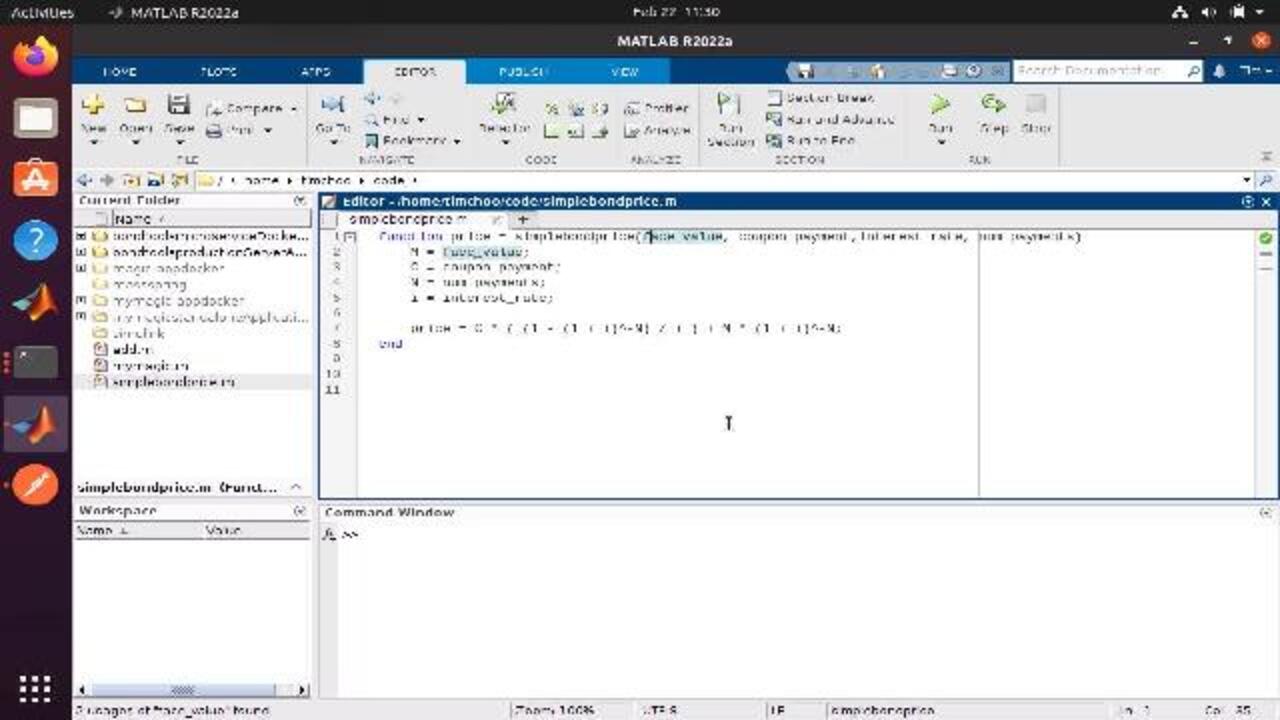Open Firefox from the Ubuntu dock

coord(35,56)
